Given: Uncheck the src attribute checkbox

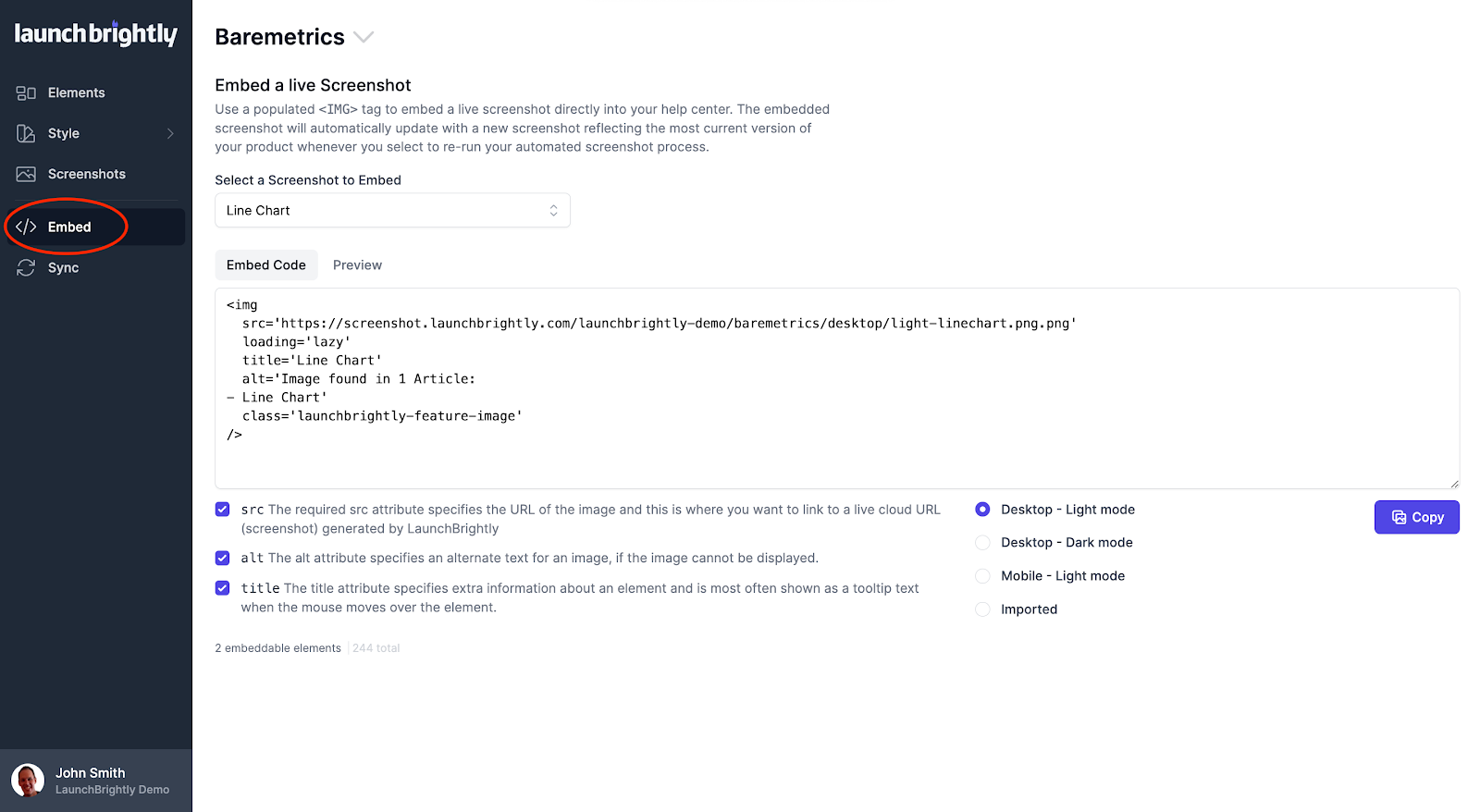Looking at the screenshot, I should tap(222, 509).
